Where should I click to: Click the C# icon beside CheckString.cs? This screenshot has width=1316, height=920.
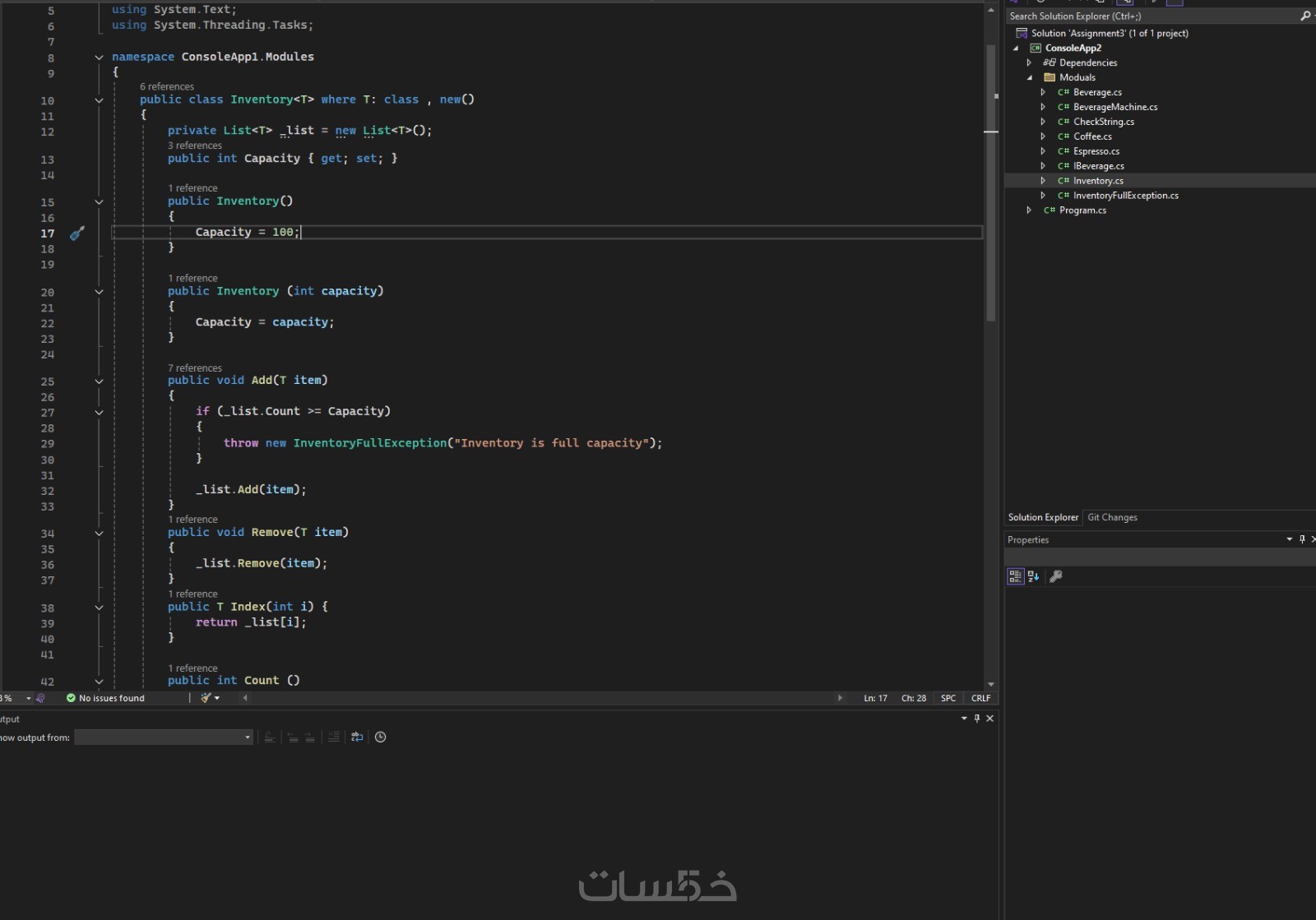coord(1063,122)
